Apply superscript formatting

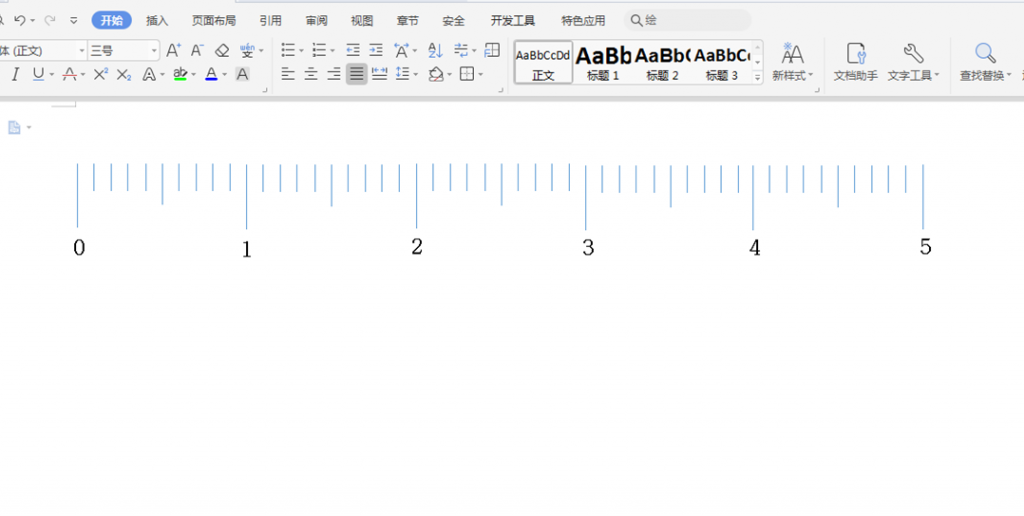[x=100, y=74]
